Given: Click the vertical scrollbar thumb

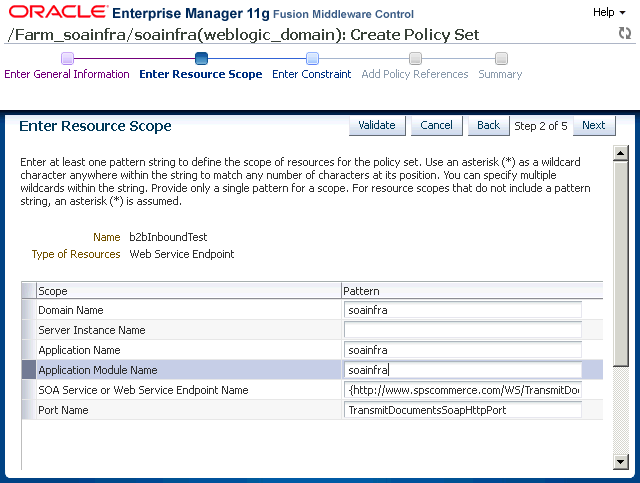Looking at the screenshot, I should click(621, 265).
